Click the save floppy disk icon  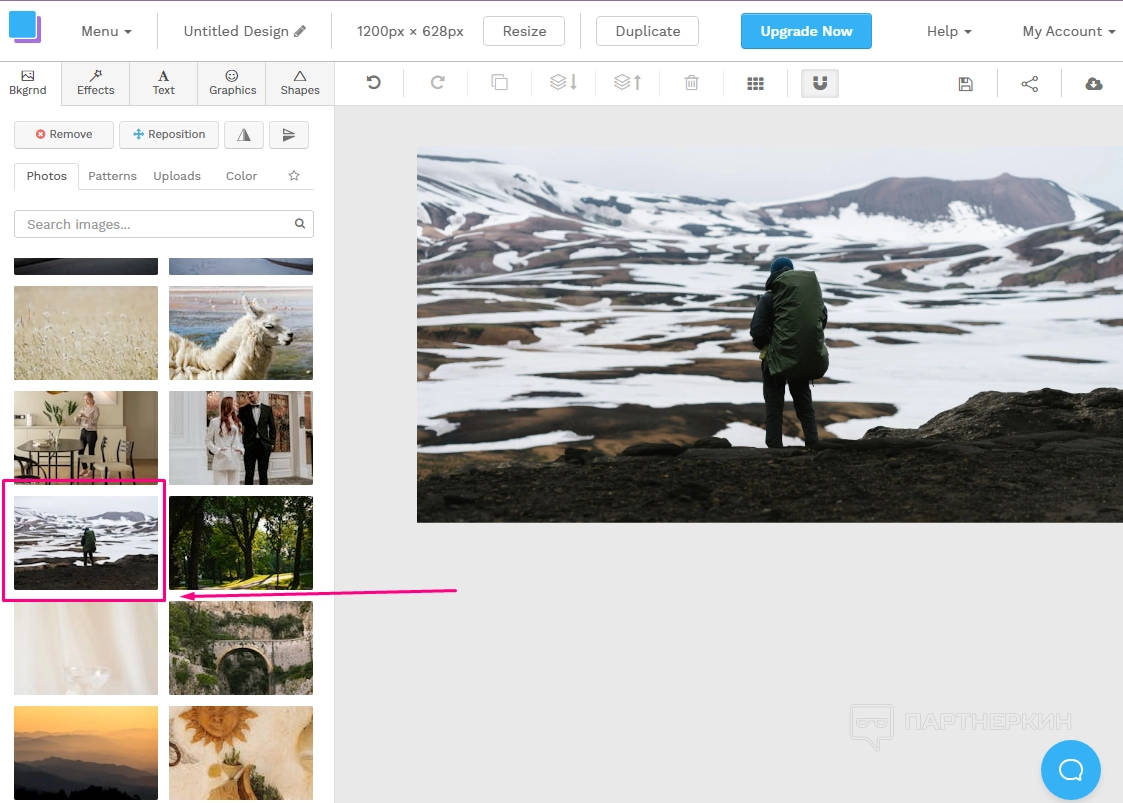965,84
